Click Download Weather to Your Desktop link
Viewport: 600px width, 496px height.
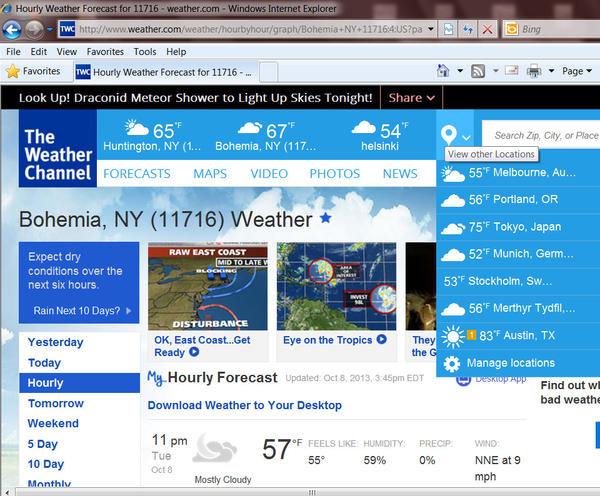[x=245, y=405]
